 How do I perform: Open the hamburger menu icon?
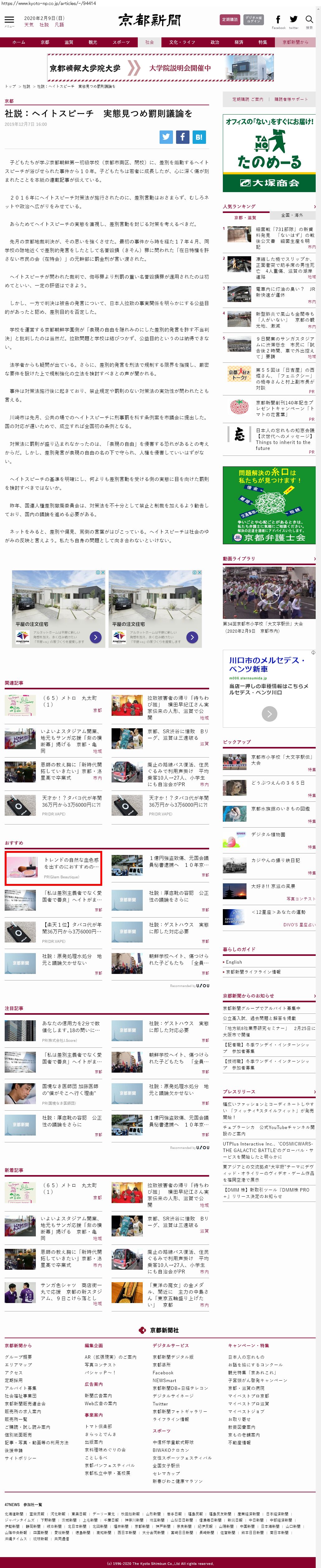click(9, 20)
